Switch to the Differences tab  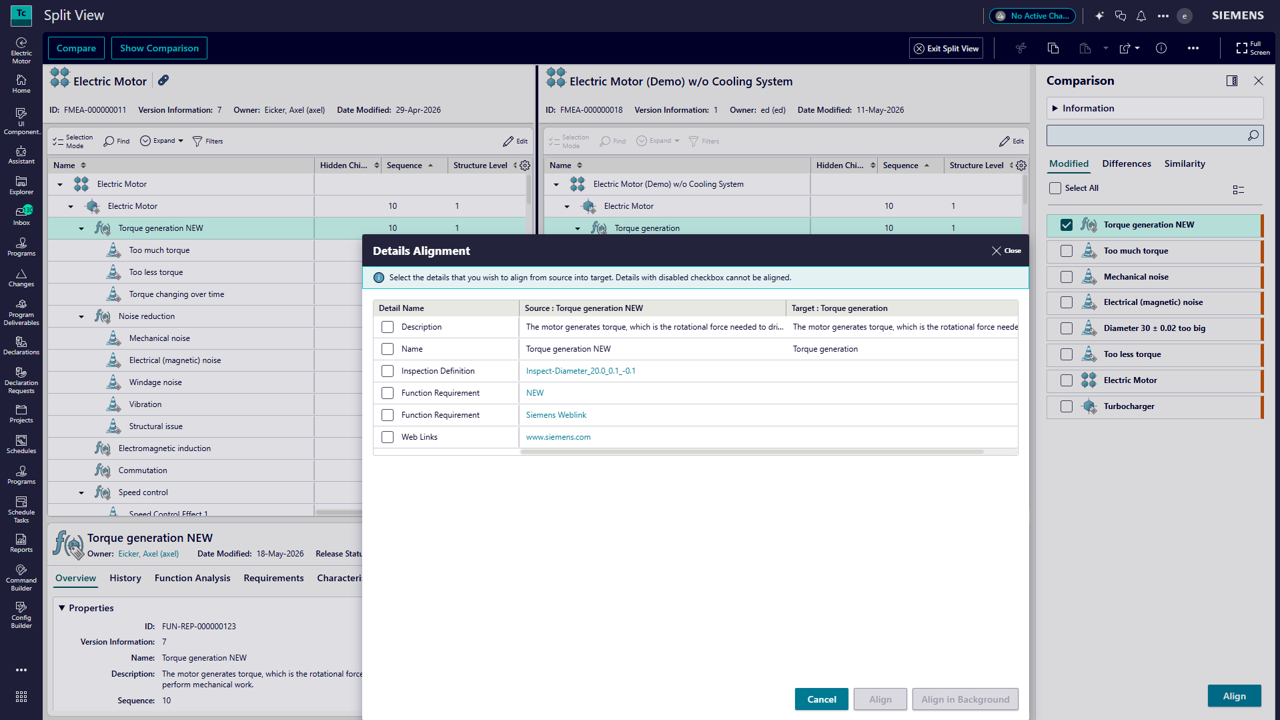point(1126,164)
